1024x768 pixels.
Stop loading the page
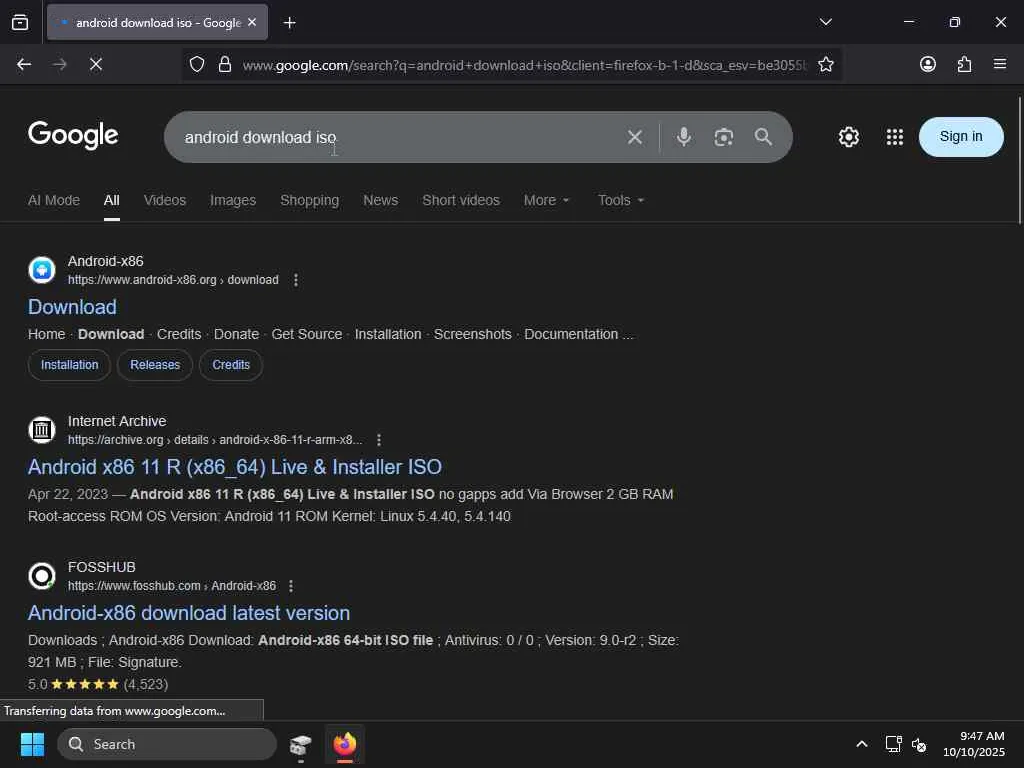95,64
